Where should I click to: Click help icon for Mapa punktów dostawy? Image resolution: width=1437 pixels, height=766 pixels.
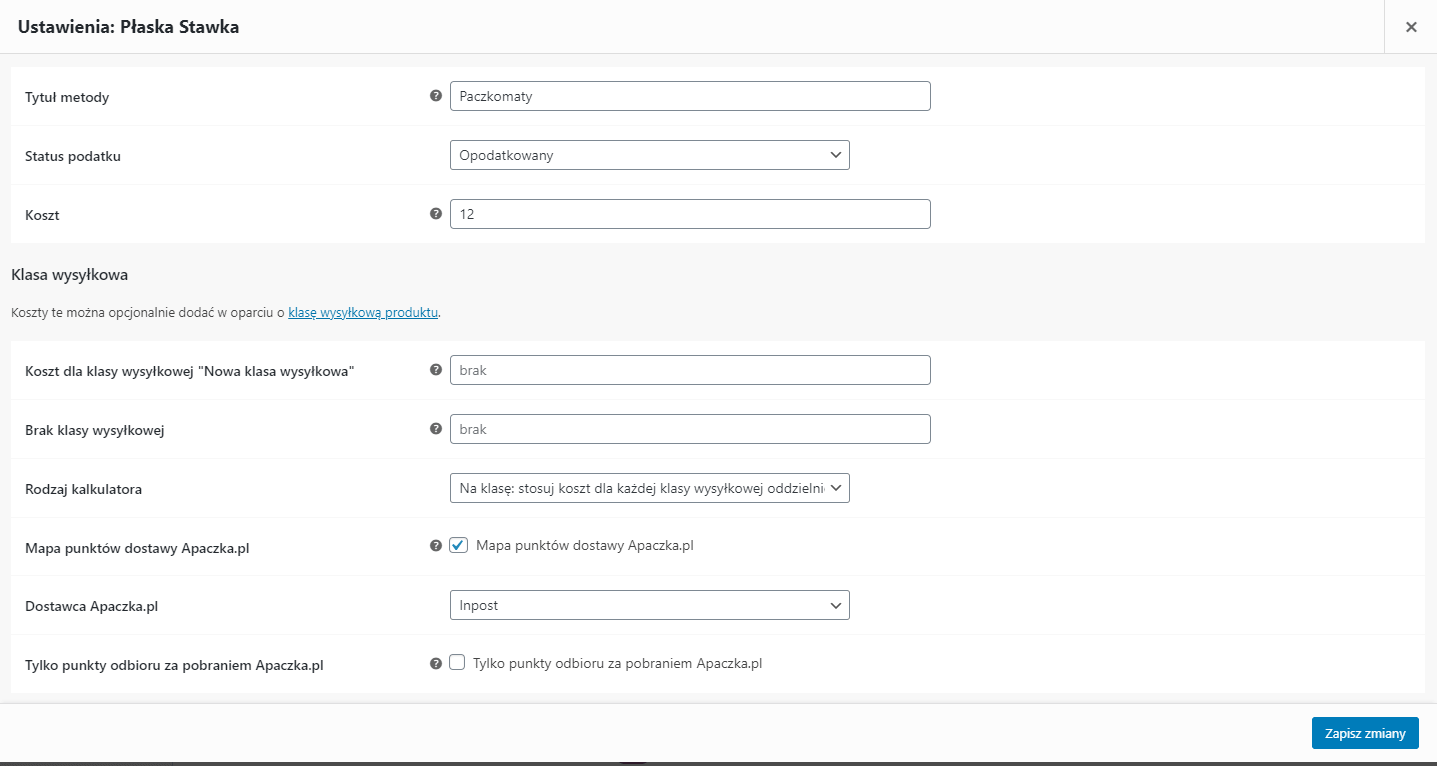(435, 546)
